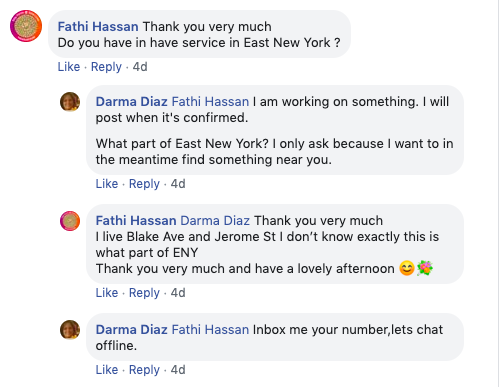This screenshot has height=387, width=499.
Task: Open Darma Diaz author name in first reply
Action: click(x=131, y=102)
